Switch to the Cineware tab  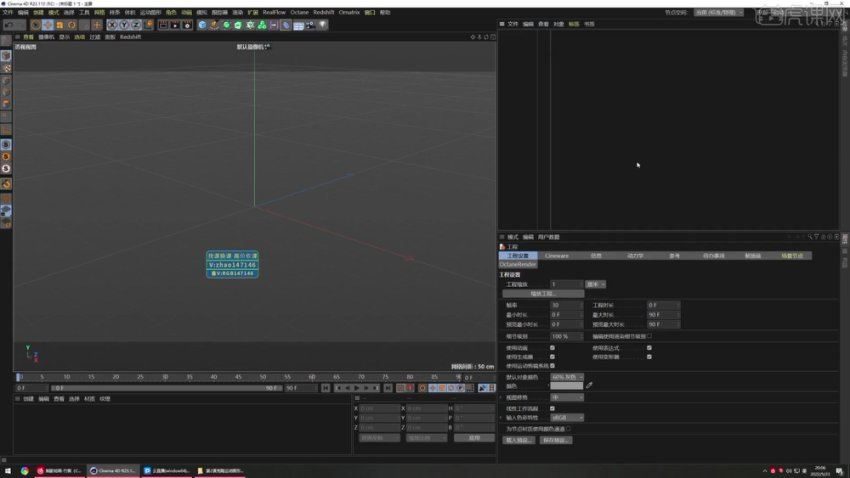pos(557,256)
